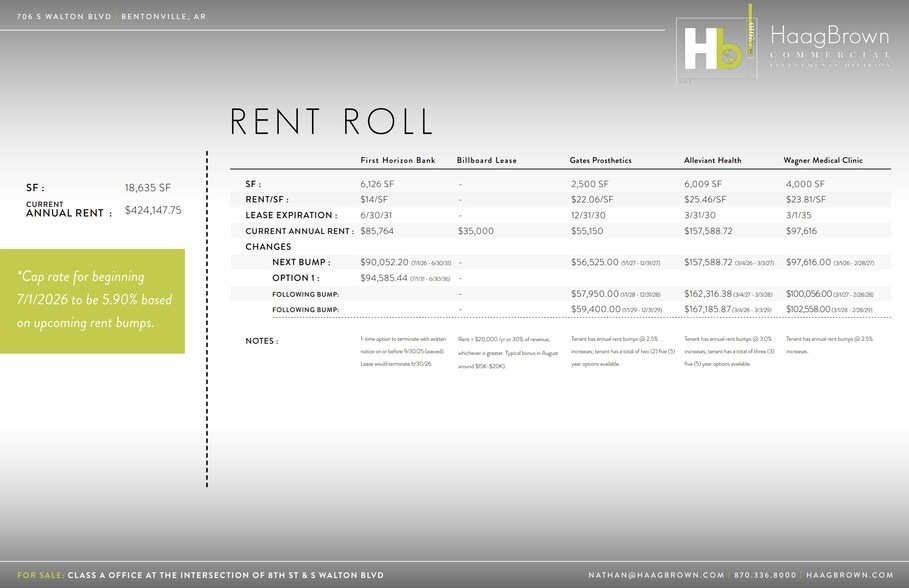This screenshot has height=588, width=909.
Task: Select the Billboard Lease '$35,000' rent
Action: point(476,231)
